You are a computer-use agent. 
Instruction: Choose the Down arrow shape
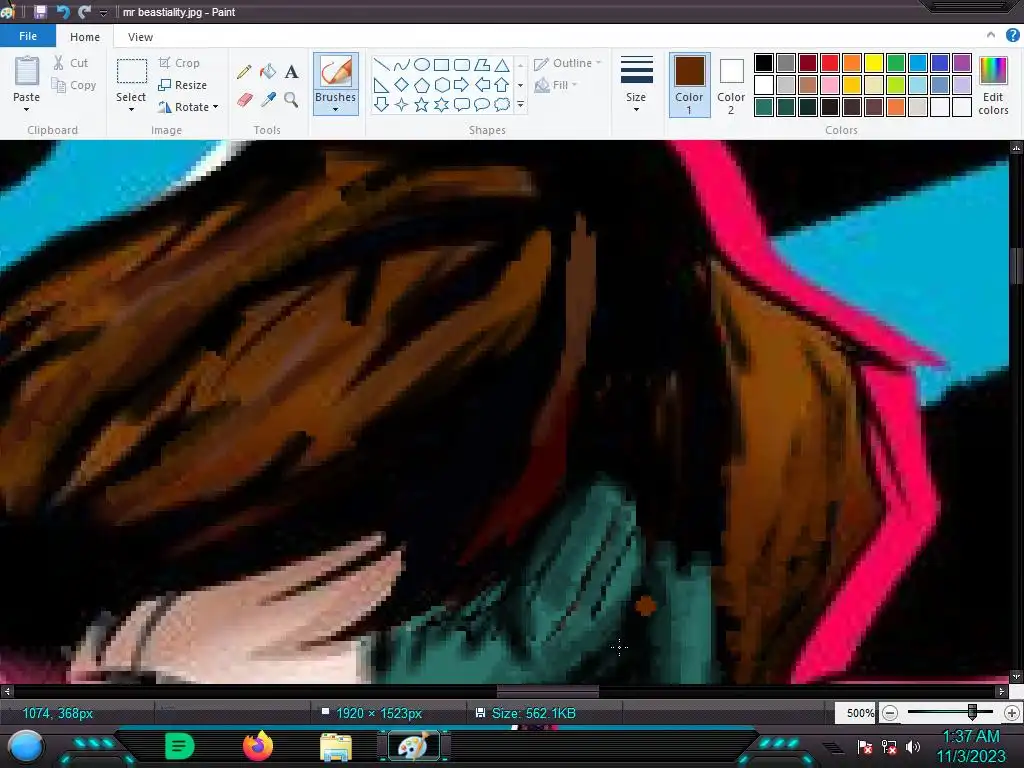381,104
